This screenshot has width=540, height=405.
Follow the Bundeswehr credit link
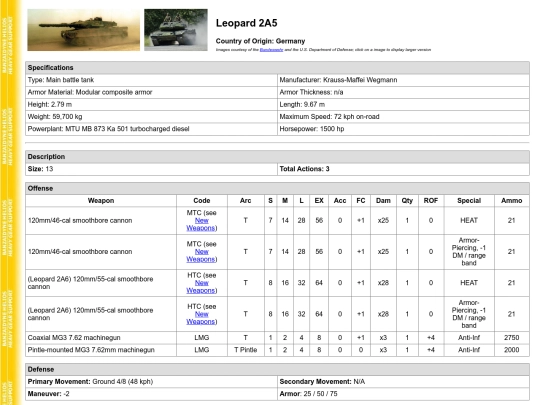[271, 50]
